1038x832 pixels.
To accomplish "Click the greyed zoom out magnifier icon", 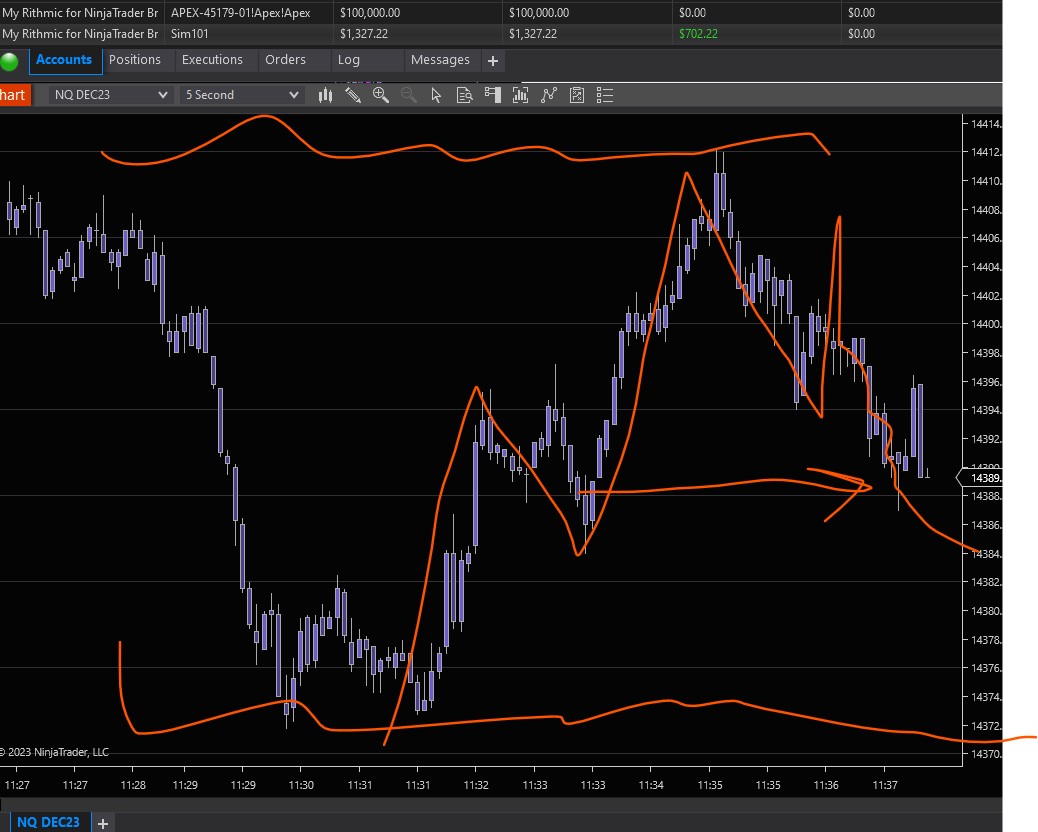I will pyautogui.click(x=408, y=95).
